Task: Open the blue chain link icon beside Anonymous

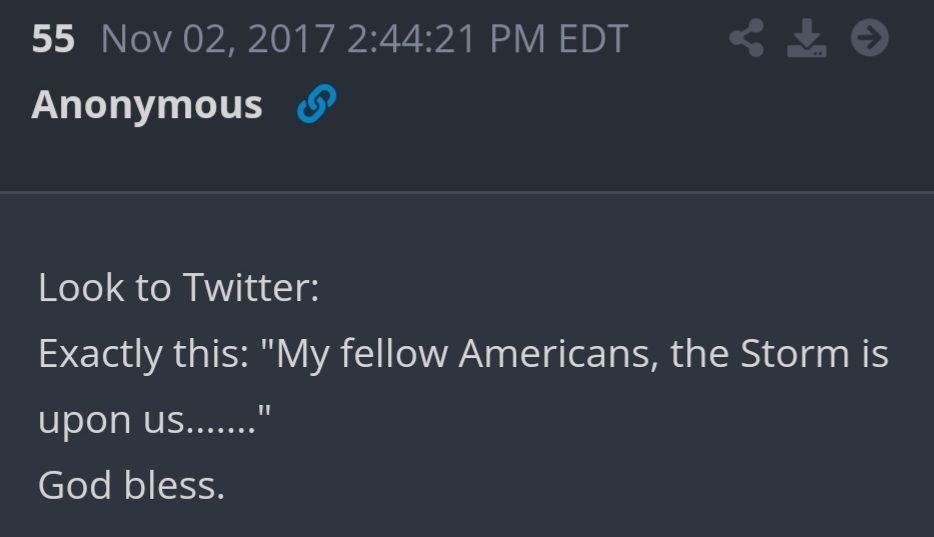Action: pyautogui.click(x=316, y=104)
